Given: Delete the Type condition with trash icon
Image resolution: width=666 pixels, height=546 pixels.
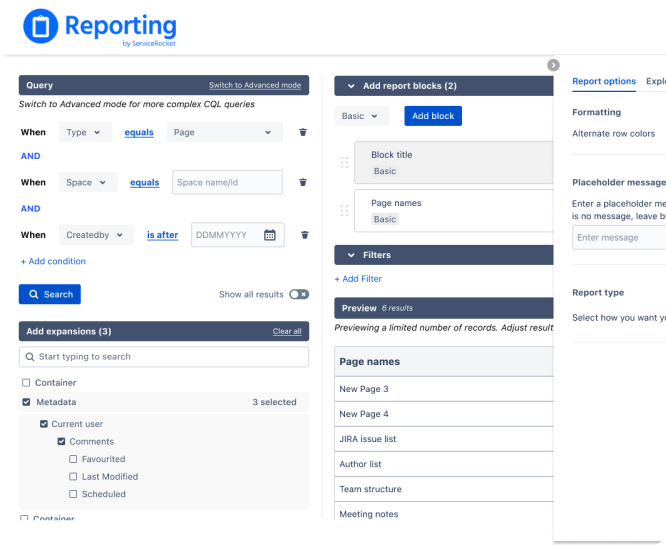Looking at the screenshot, I should tap(303, 132).
